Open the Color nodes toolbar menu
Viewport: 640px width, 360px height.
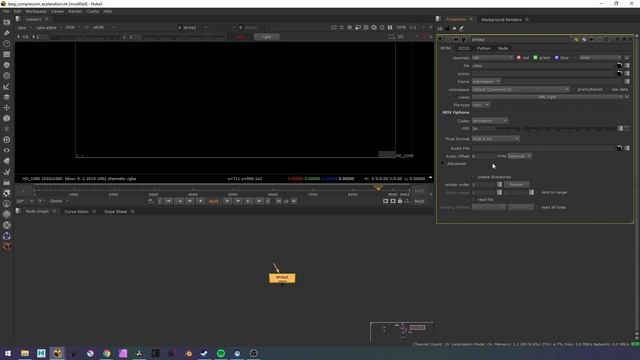(x=7, y=65)
